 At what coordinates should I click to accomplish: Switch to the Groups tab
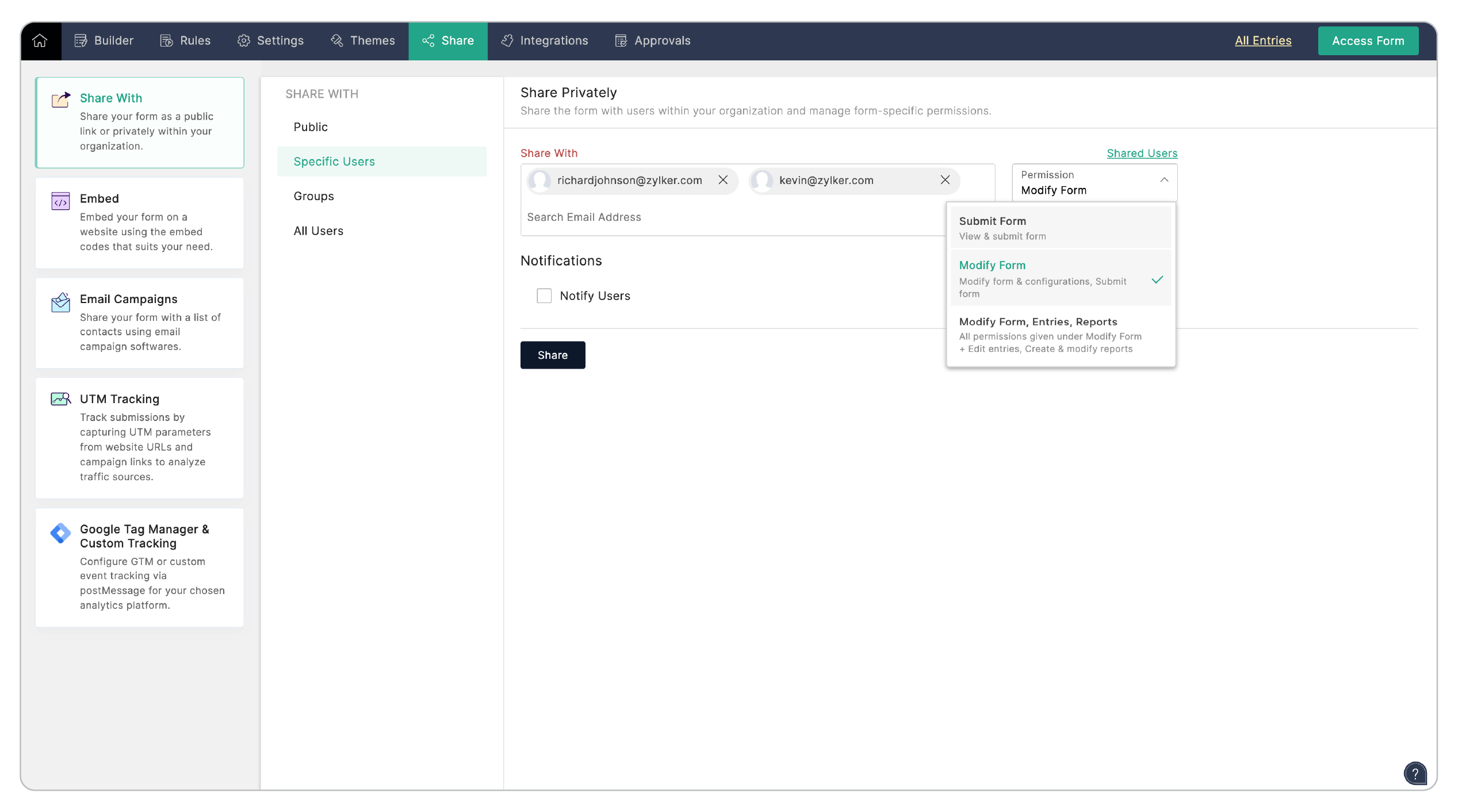pyautogui.click(x=313, y=196)
